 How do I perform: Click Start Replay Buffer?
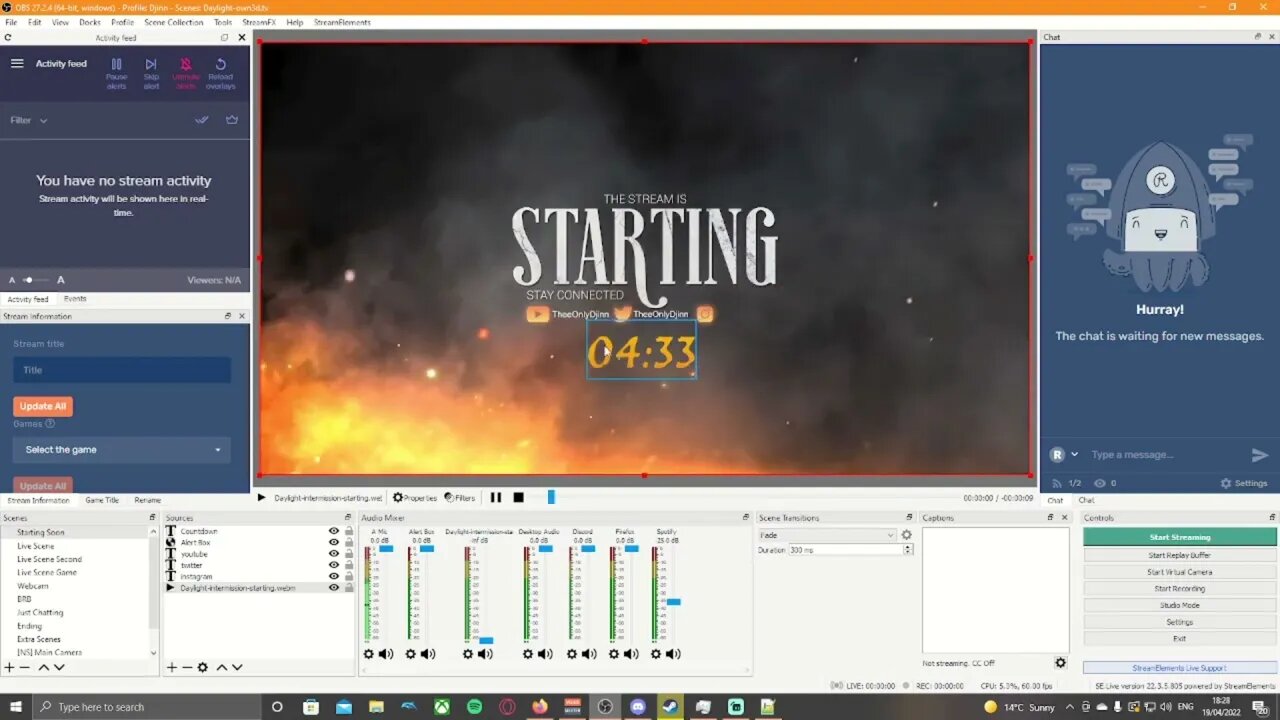coord(1180,555)
